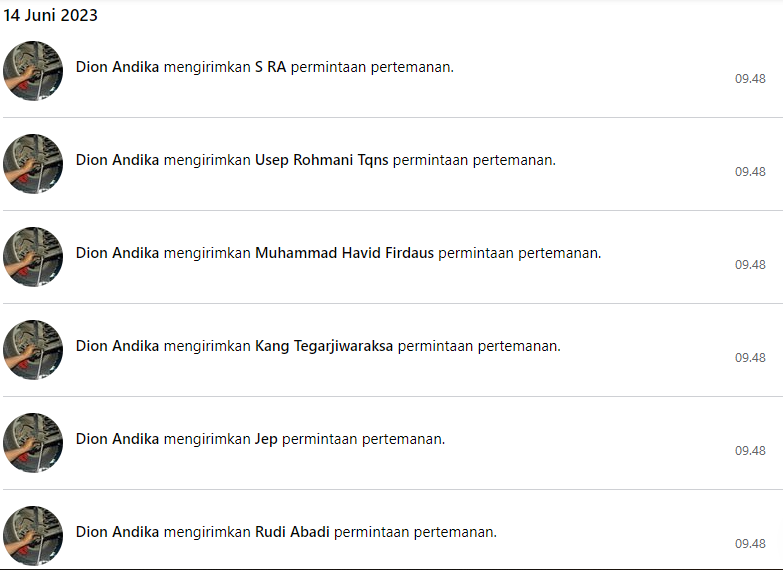
Task: Open Rudi Abadi profile link
Action: (292, 532)
